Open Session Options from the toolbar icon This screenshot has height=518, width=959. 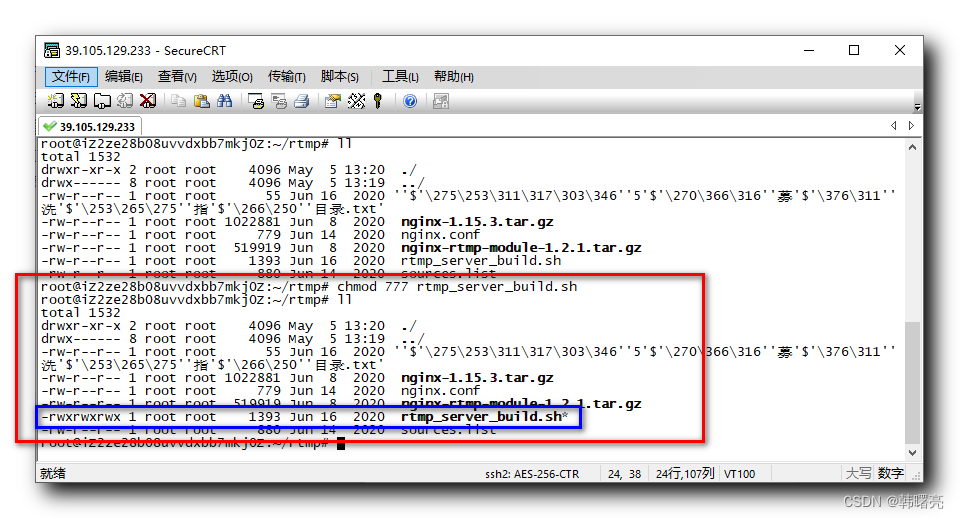pyautogui.click(x=333, y=101)
